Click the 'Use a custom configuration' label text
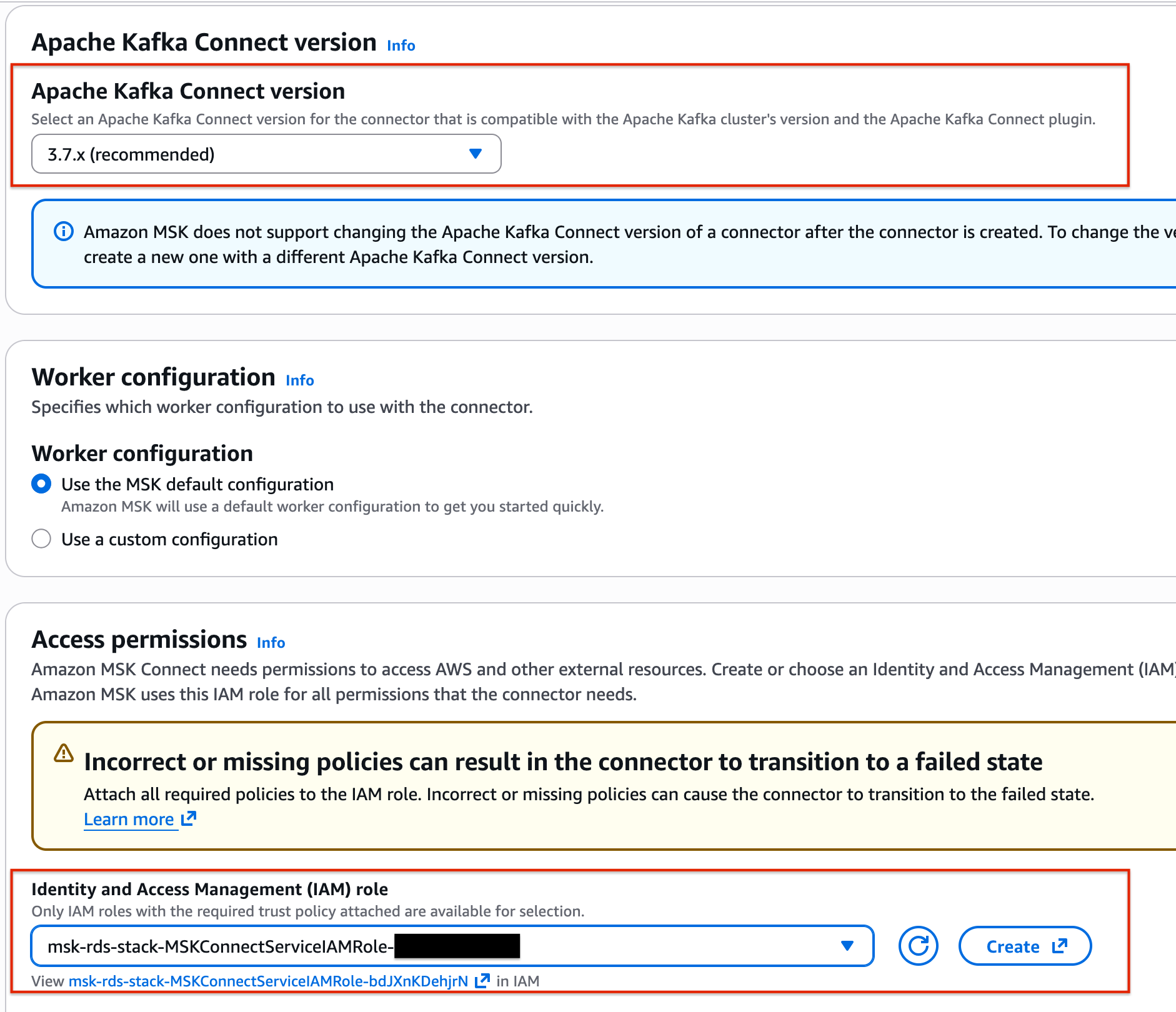This screenshot has height=1012, width=1176. [x=169, y=539]
